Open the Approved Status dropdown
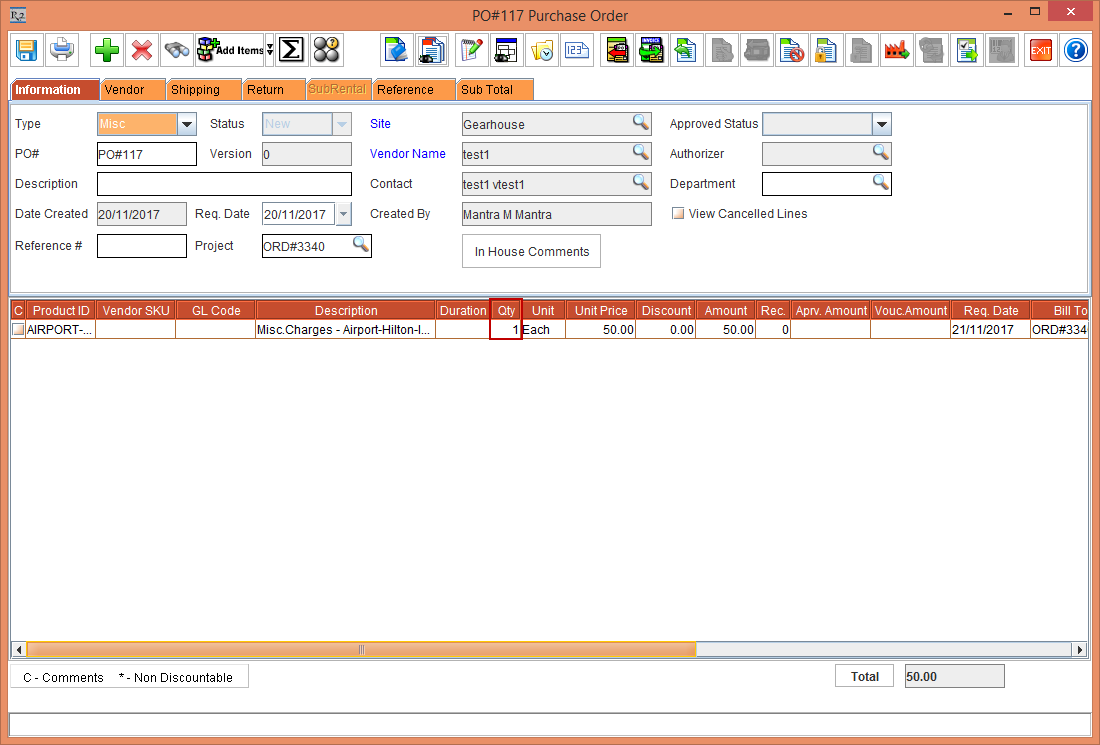This screenshot has height=745, width=1100. (x=881, y=124)
